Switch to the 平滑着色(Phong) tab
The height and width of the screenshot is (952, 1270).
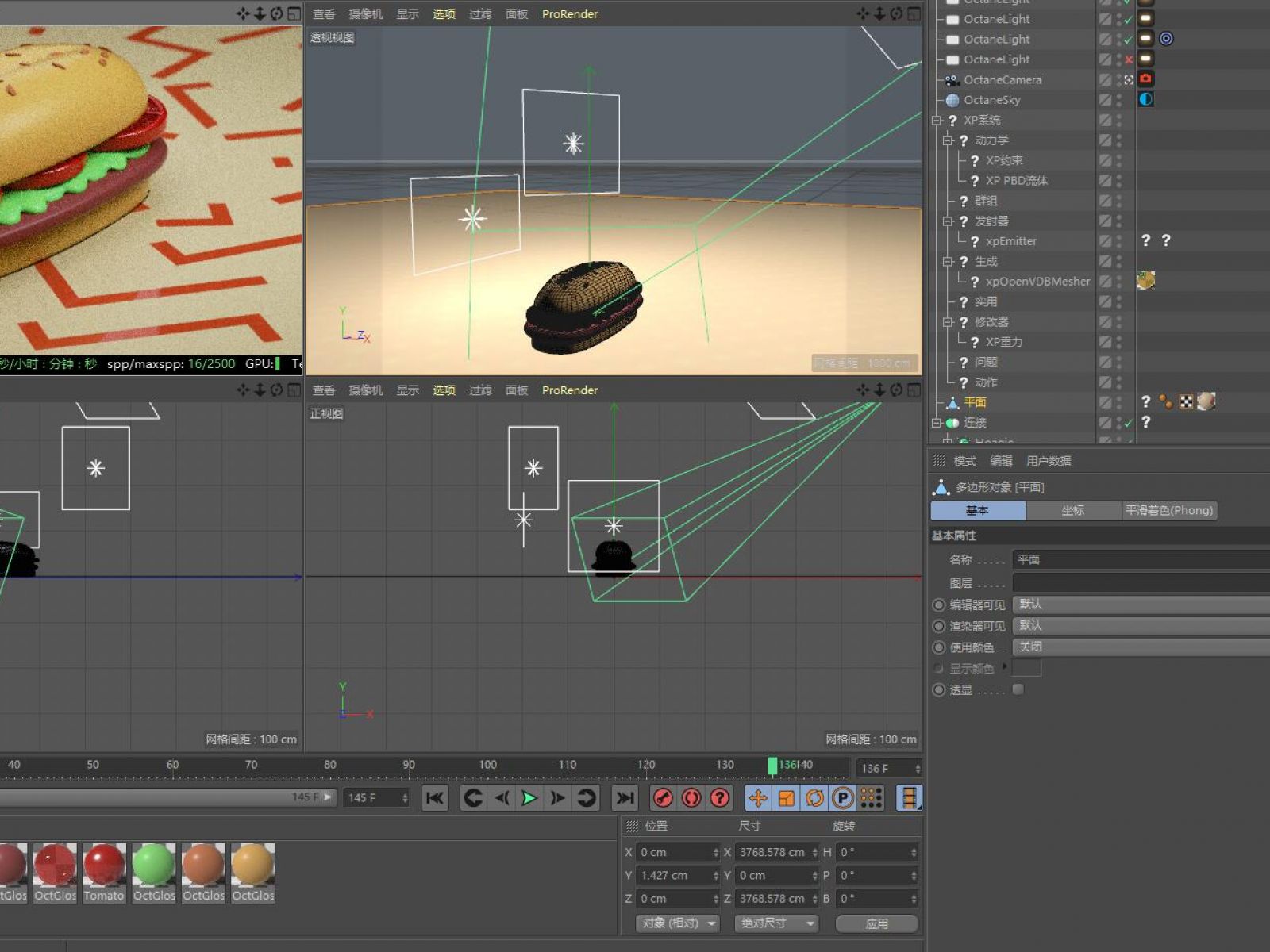tap(1169, 511)
